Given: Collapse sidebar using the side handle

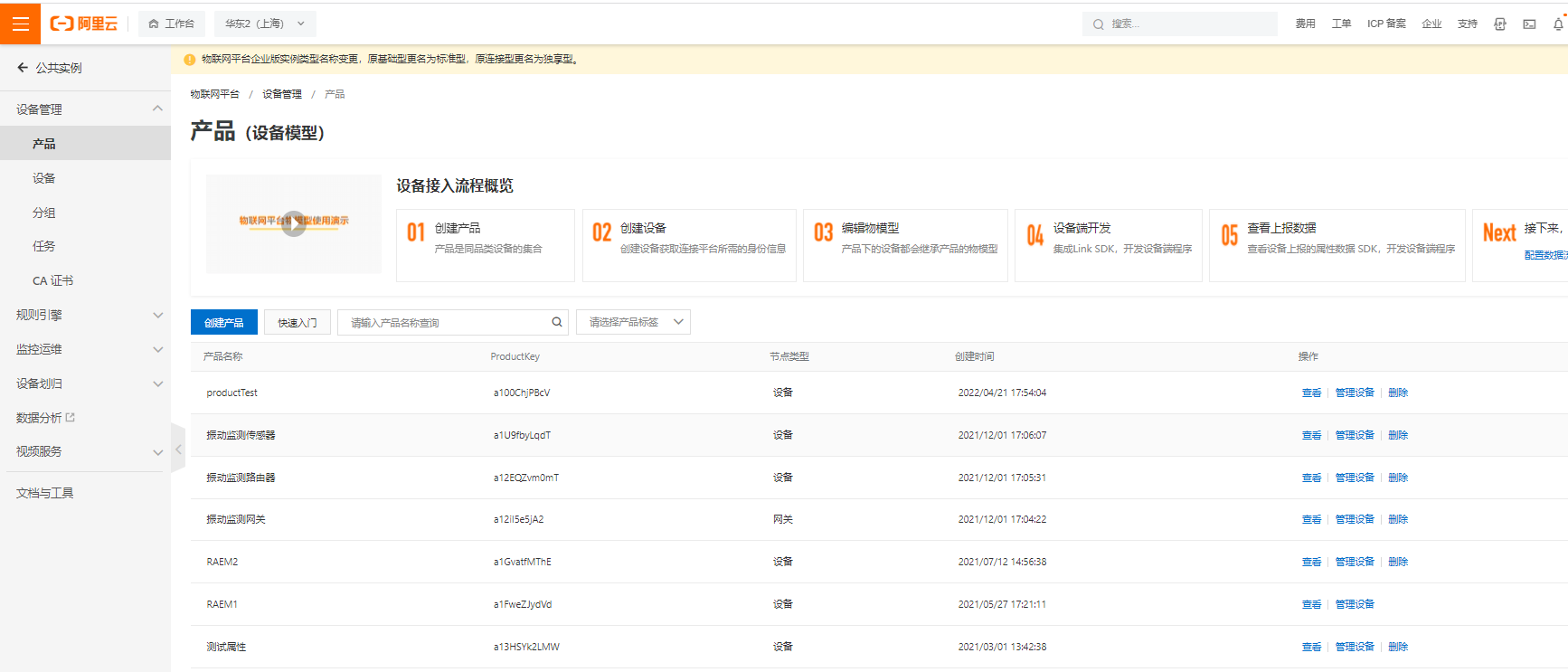Looking at the screenshot, I should [178, 449].
